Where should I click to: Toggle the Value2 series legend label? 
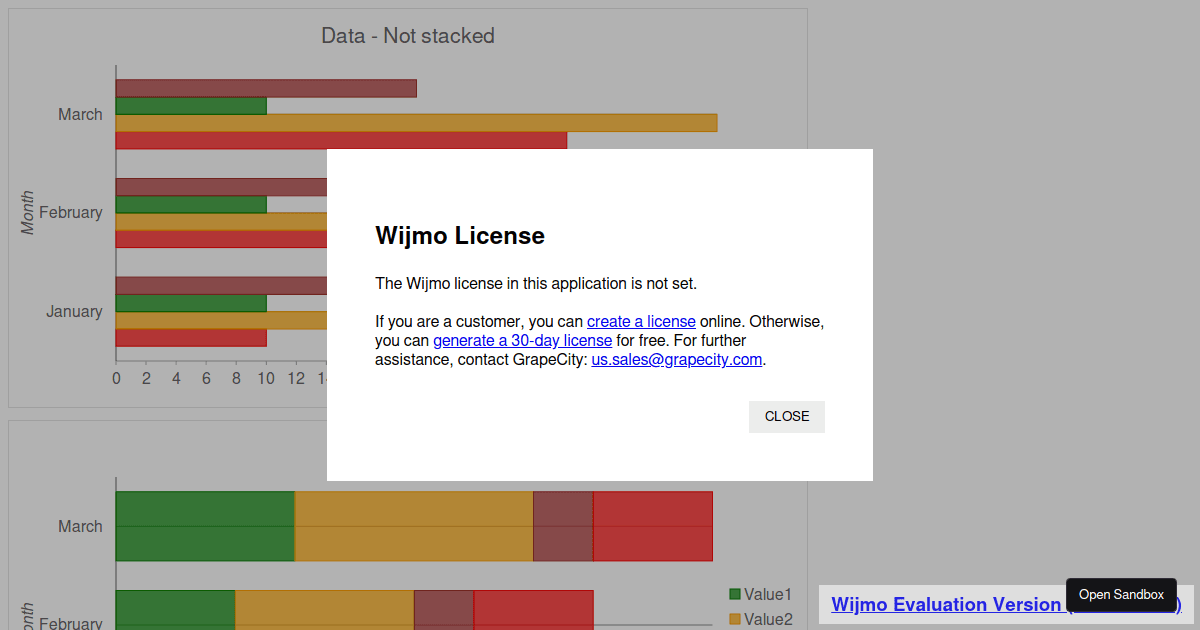click(768, 620)
